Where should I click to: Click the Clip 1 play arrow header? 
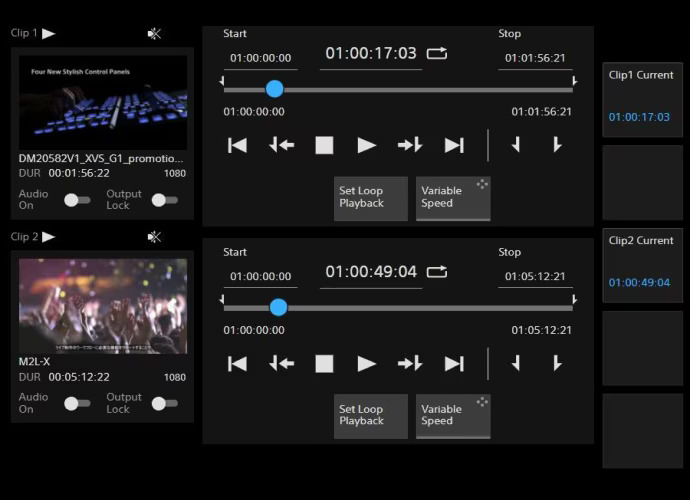coord(48,33)
